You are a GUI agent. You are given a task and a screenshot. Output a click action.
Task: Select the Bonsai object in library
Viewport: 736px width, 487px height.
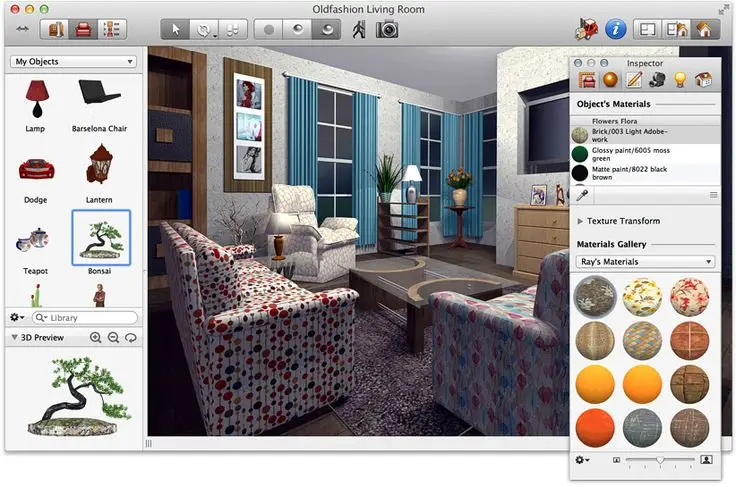(x=100, y=238)
